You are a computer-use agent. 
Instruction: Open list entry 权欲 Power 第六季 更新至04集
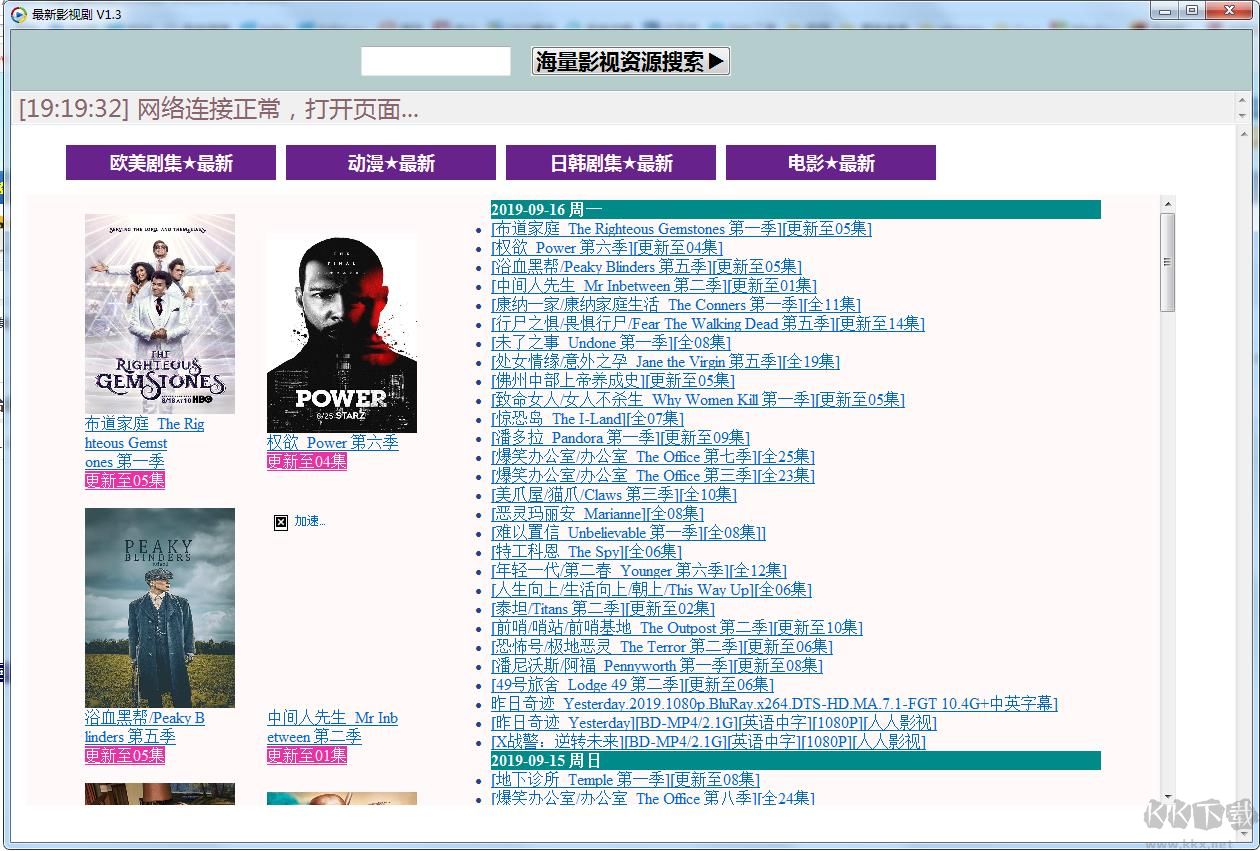click(x=607, y=248)
